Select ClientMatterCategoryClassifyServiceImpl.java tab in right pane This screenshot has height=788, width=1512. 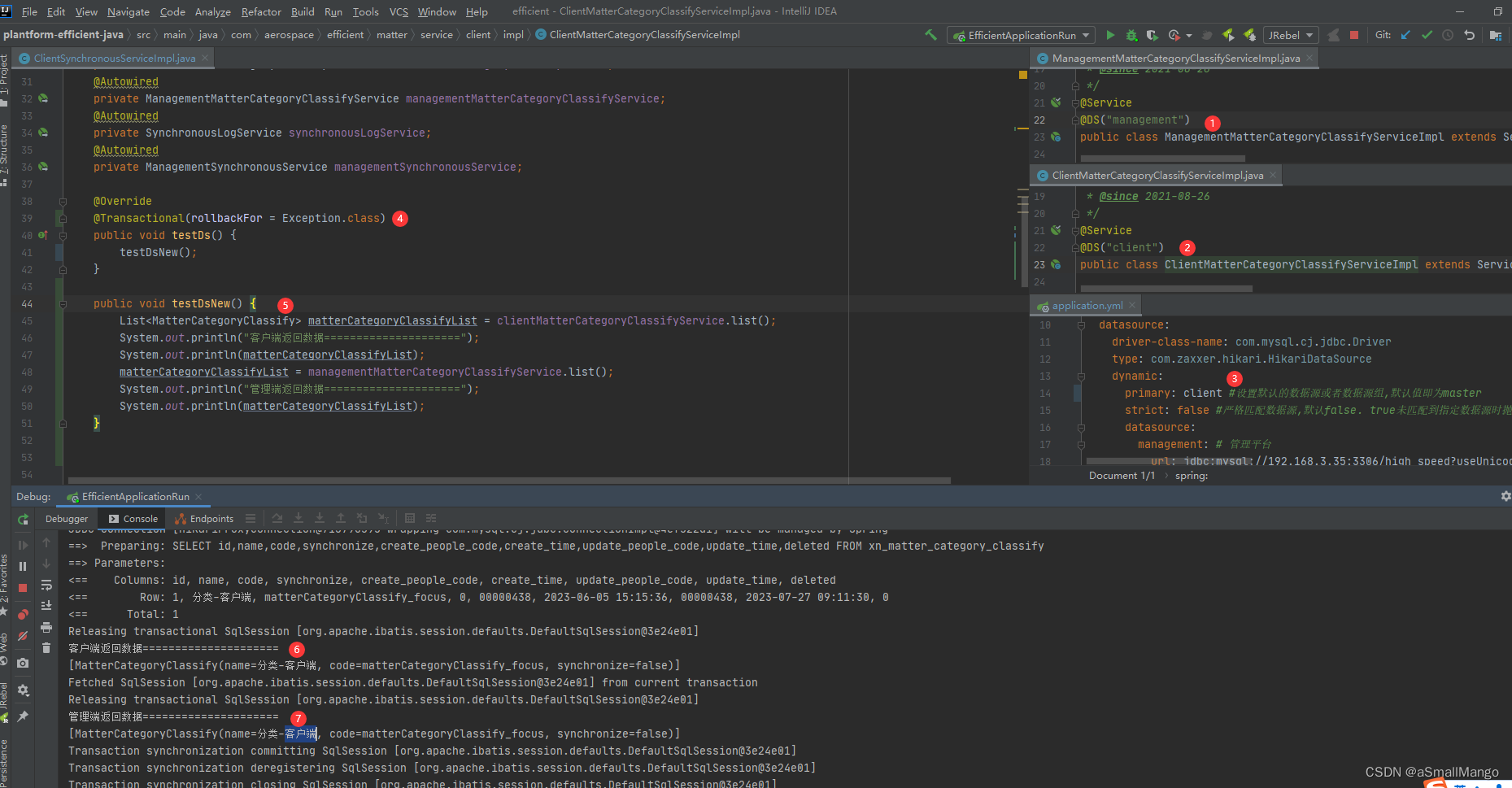1157,176
